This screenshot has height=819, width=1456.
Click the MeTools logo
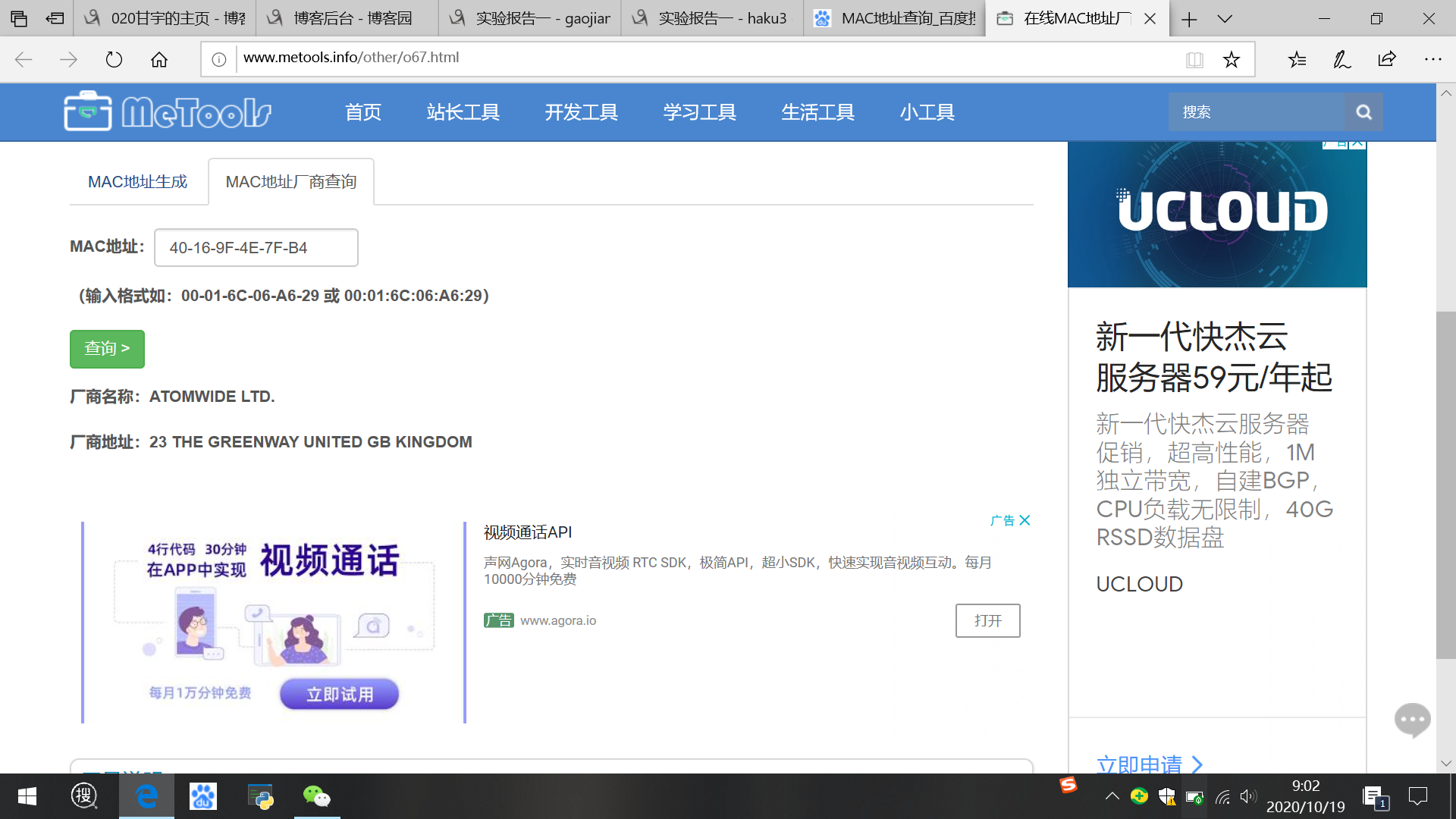pos(168,112)
